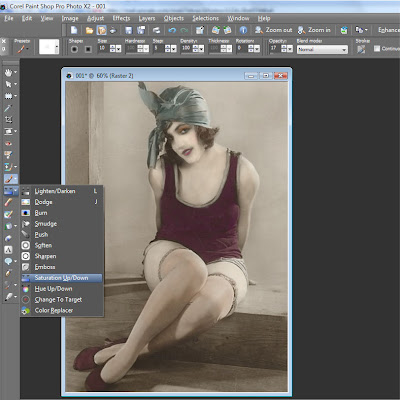This screenshot has width=400, height=400.
Task: Click the Size value field
Action: (x=103, y=49)
